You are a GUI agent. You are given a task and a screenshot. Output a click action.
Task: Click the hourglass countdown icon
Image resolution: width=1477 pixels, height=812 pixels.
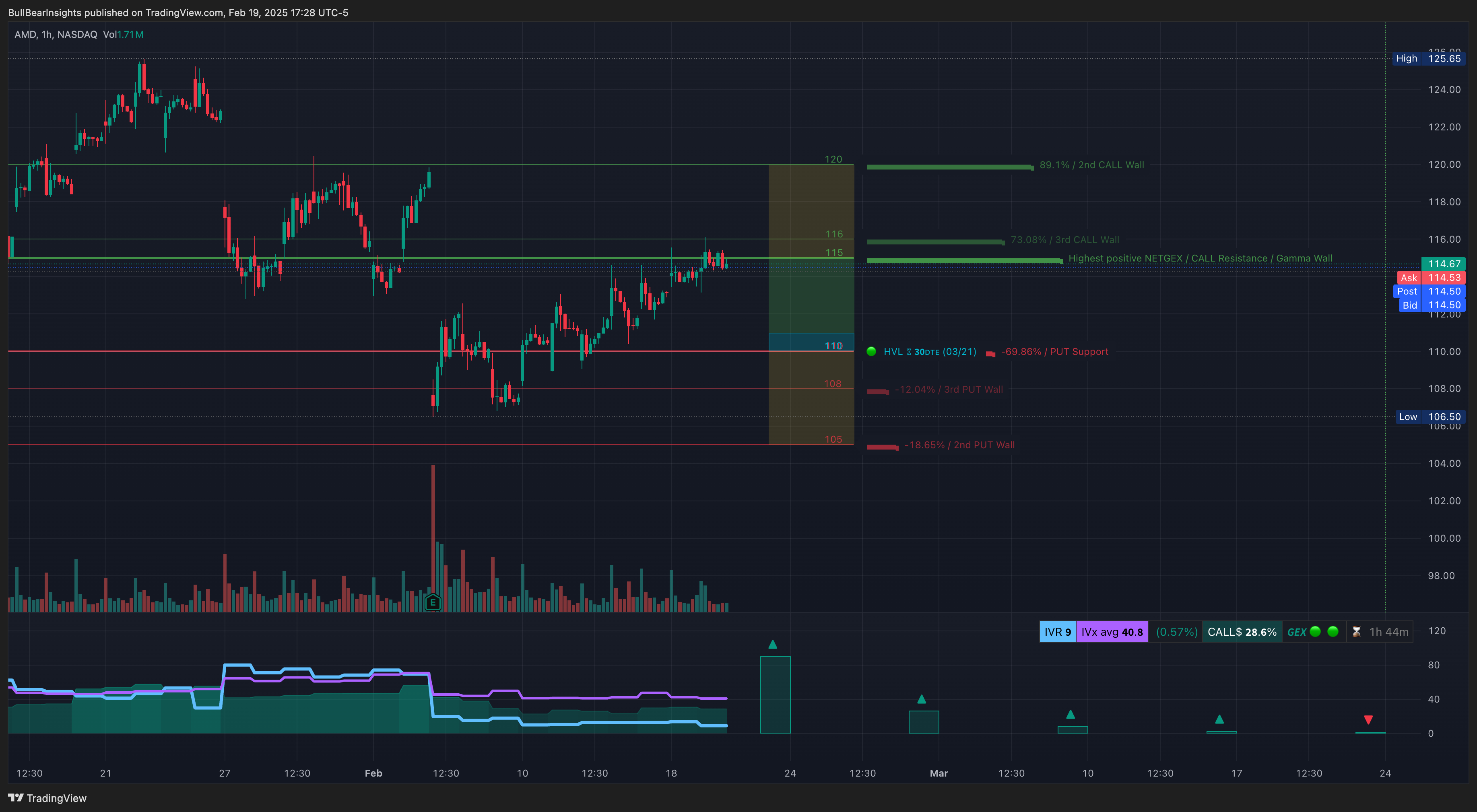point(1356,632)
